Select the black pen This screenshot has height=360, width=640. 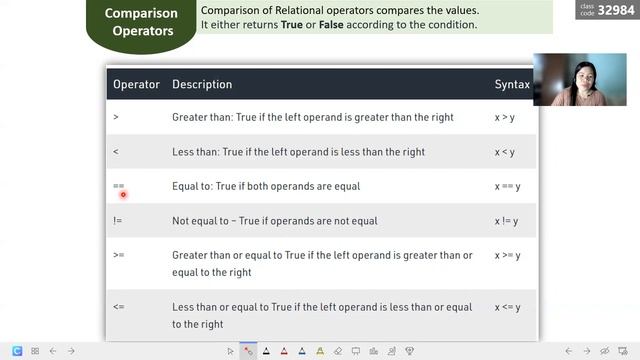266,351
